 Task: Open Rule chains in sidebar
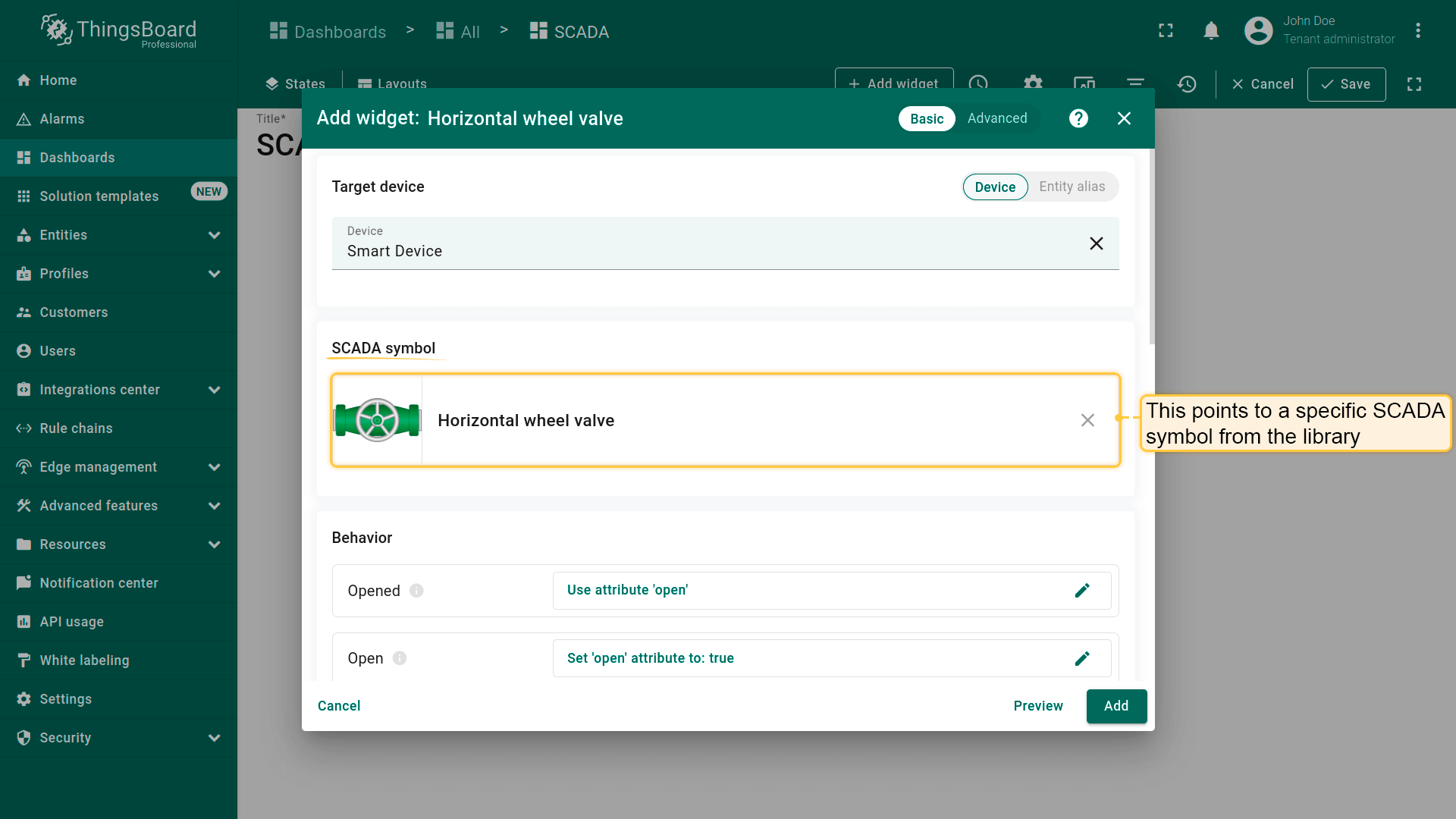coord(76,428)
